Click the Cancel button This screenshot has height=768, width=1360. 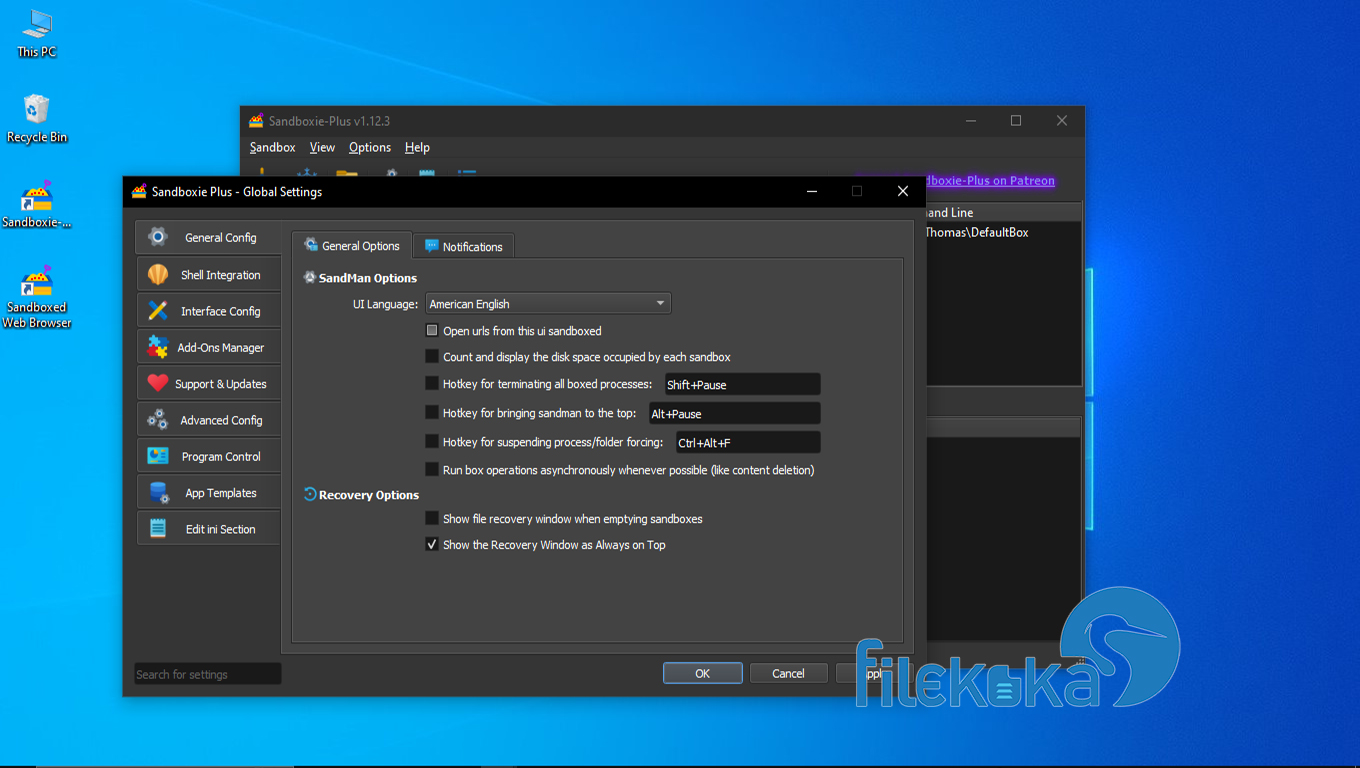788,674
